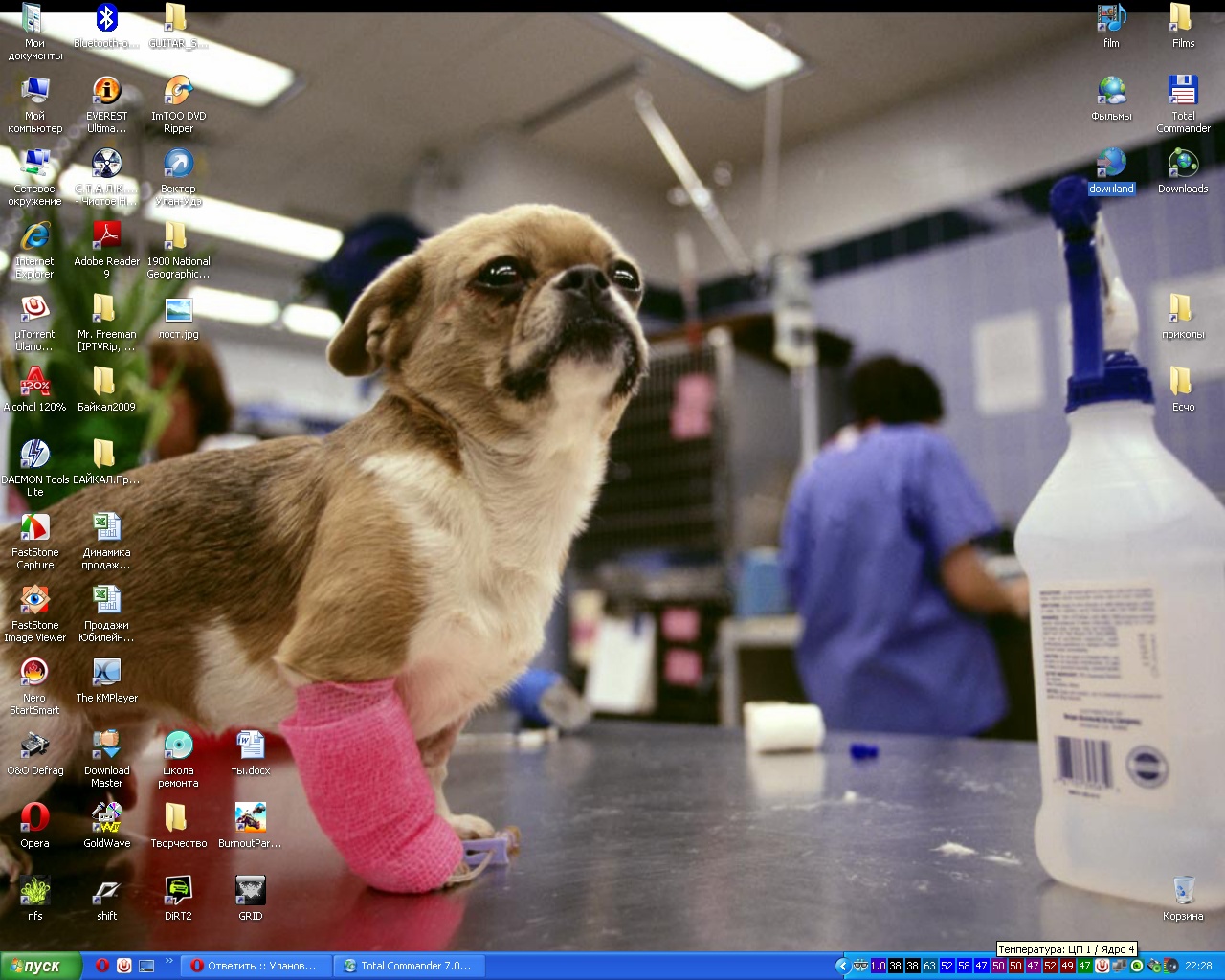This screenshot has height=980, width=1225.
Task: Click the 1.0 sensor tray indicator
Action: (878, 966)
